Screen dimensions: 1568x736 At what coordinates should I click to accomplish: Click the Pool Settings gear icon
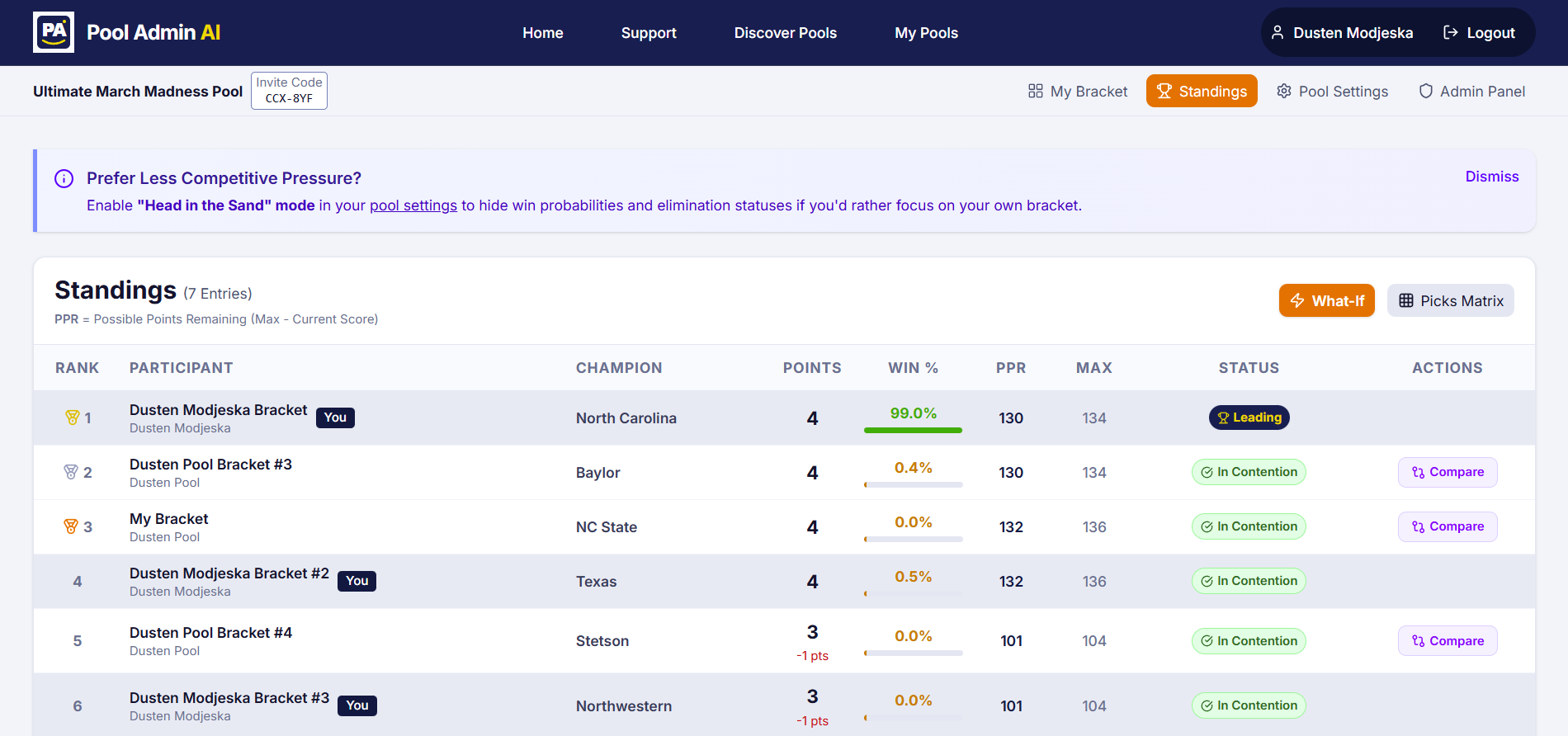tap(1284, 92)
